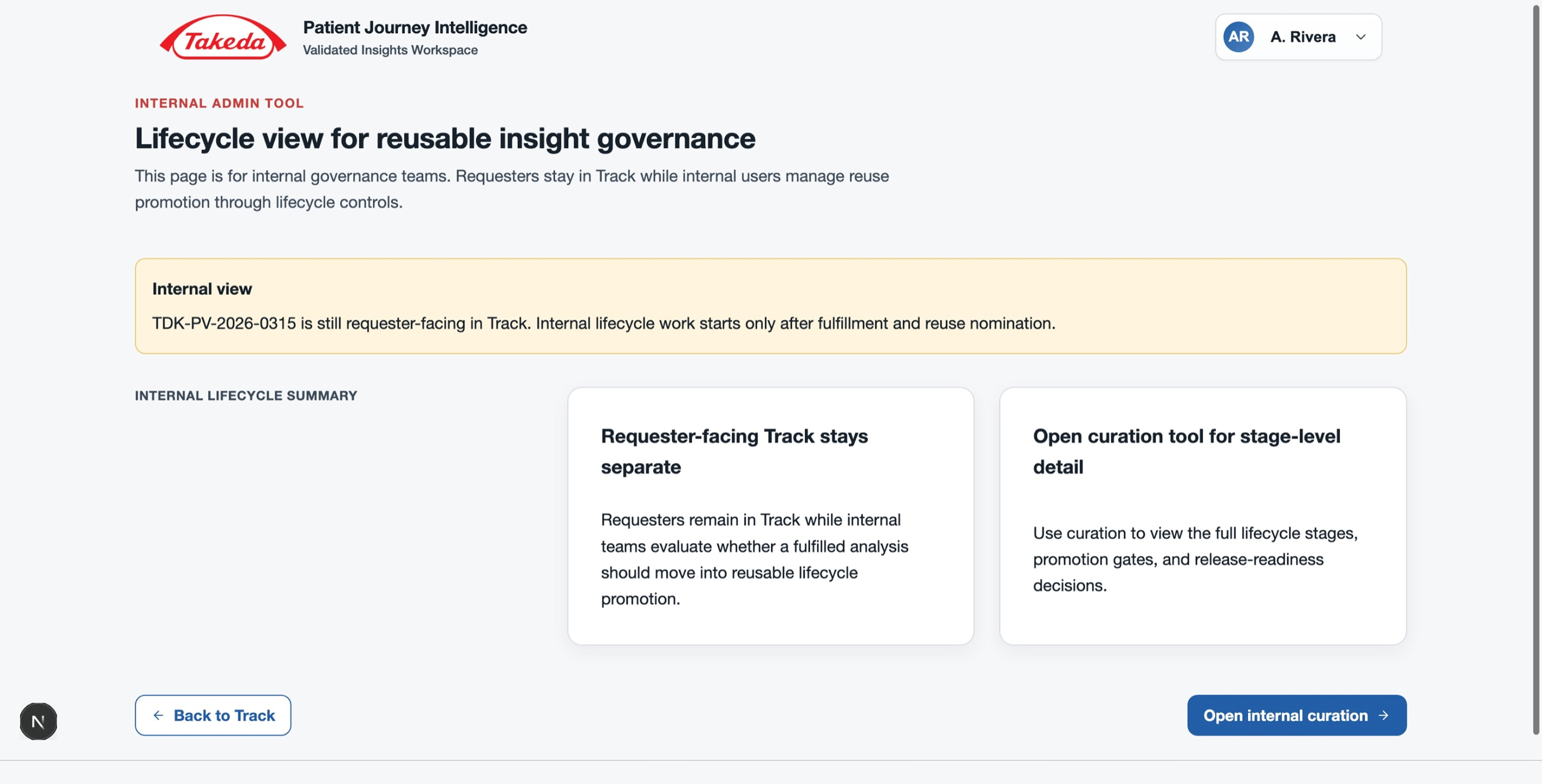1542x784 pixels.
Task: Click the AR user avatar
Action: click(x=1239, y=37)
